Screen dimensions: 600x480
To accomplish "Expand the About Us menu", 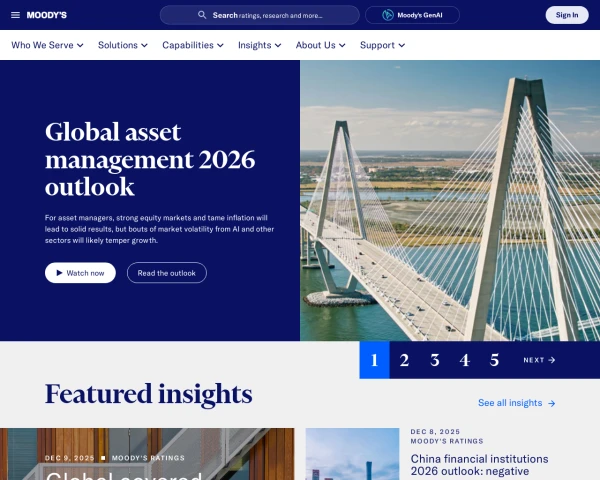I will pyautogui.click(x=320, y=45).
